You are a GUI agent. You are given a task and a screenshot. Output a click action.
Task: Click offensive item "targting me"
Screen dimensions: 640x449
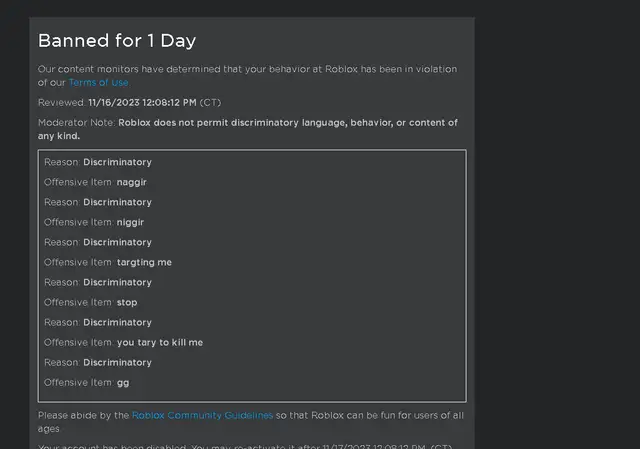[144, 262]
